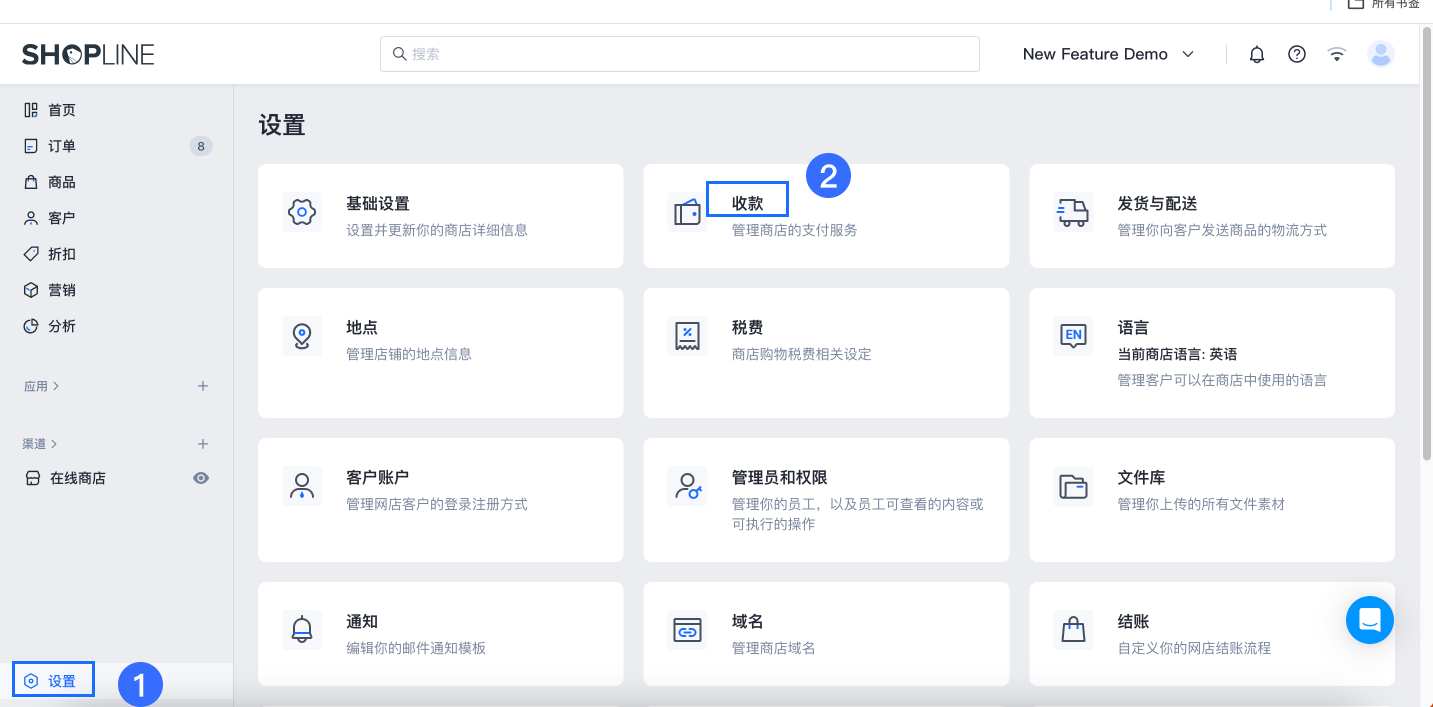Open the 营销 marketing section

point(31,290)
